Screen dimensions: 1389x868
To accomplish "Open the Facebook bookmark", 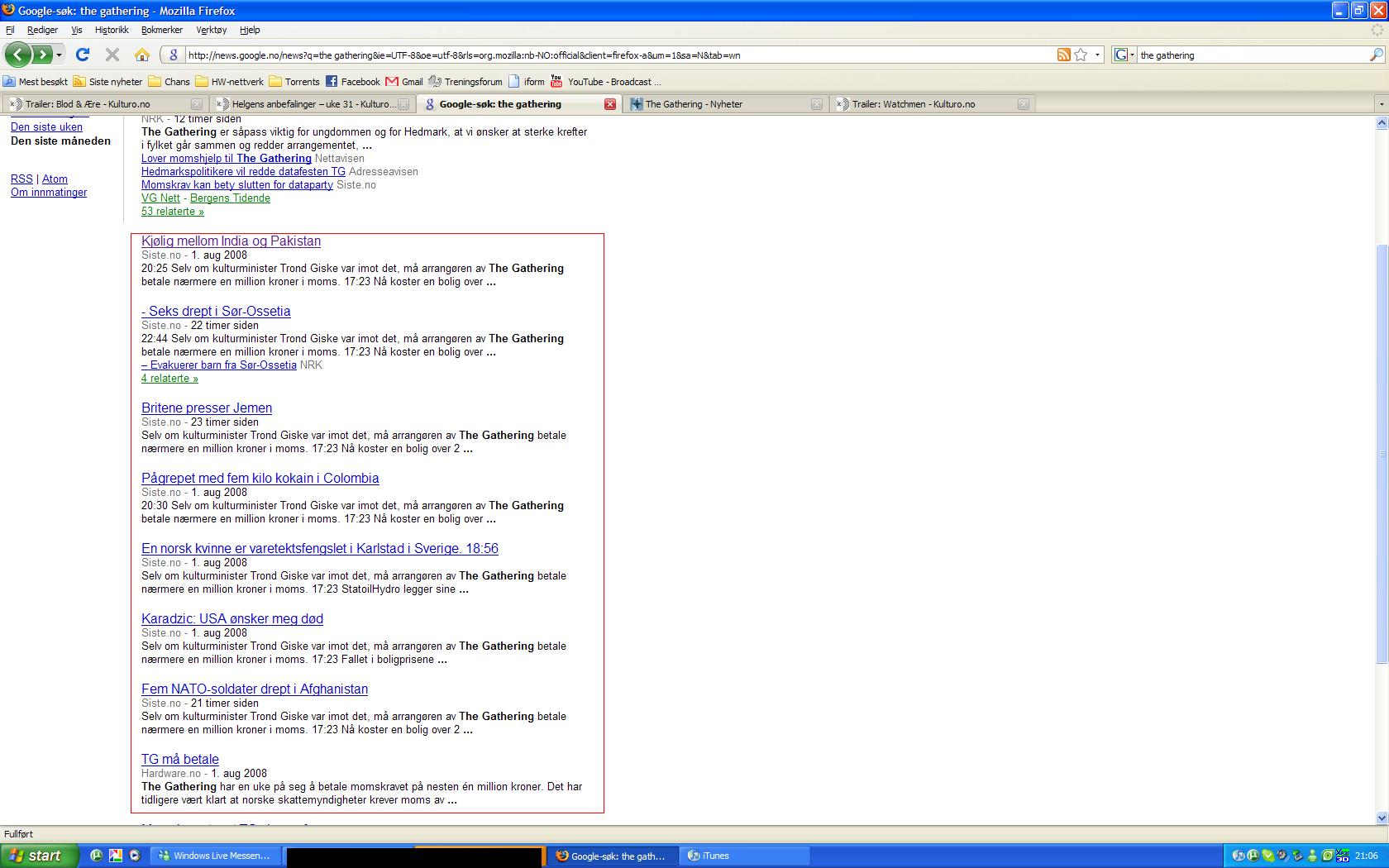I will coord(353,82).
